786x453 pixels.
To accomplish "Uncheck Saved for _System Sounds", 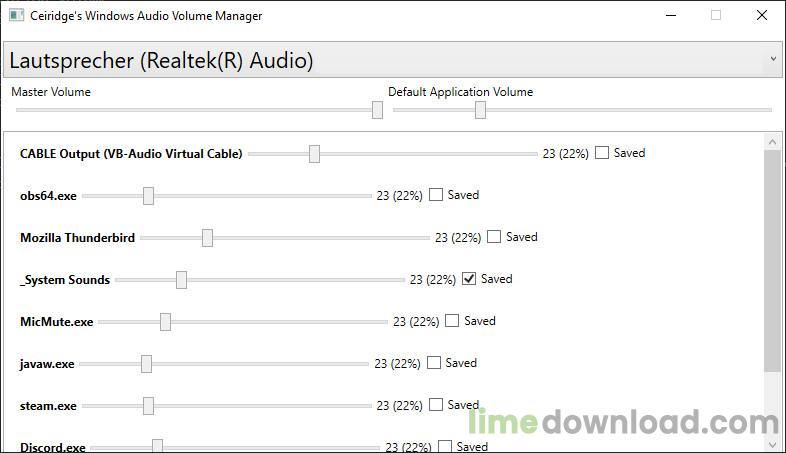I will point(469,279).
